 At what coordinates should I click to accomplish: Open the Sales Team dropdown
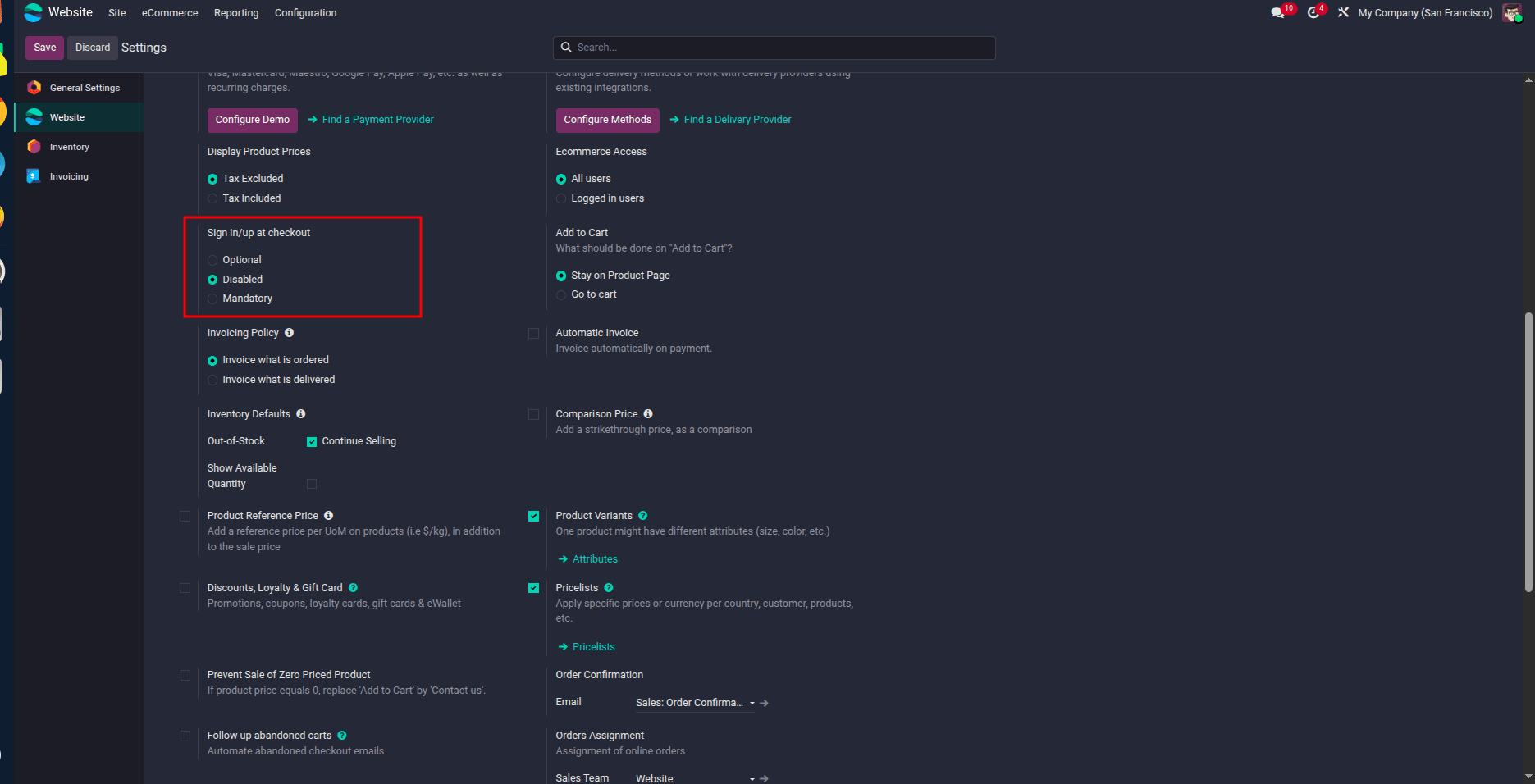tap(694, 778)
